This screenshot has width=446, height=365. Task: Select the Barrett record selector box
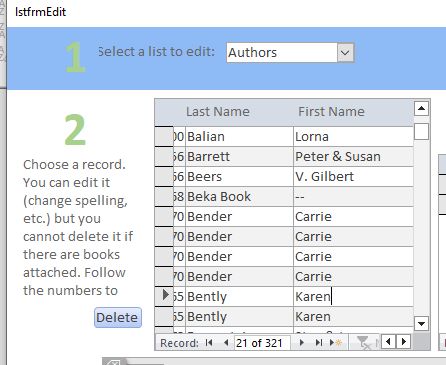coord(164,156)
